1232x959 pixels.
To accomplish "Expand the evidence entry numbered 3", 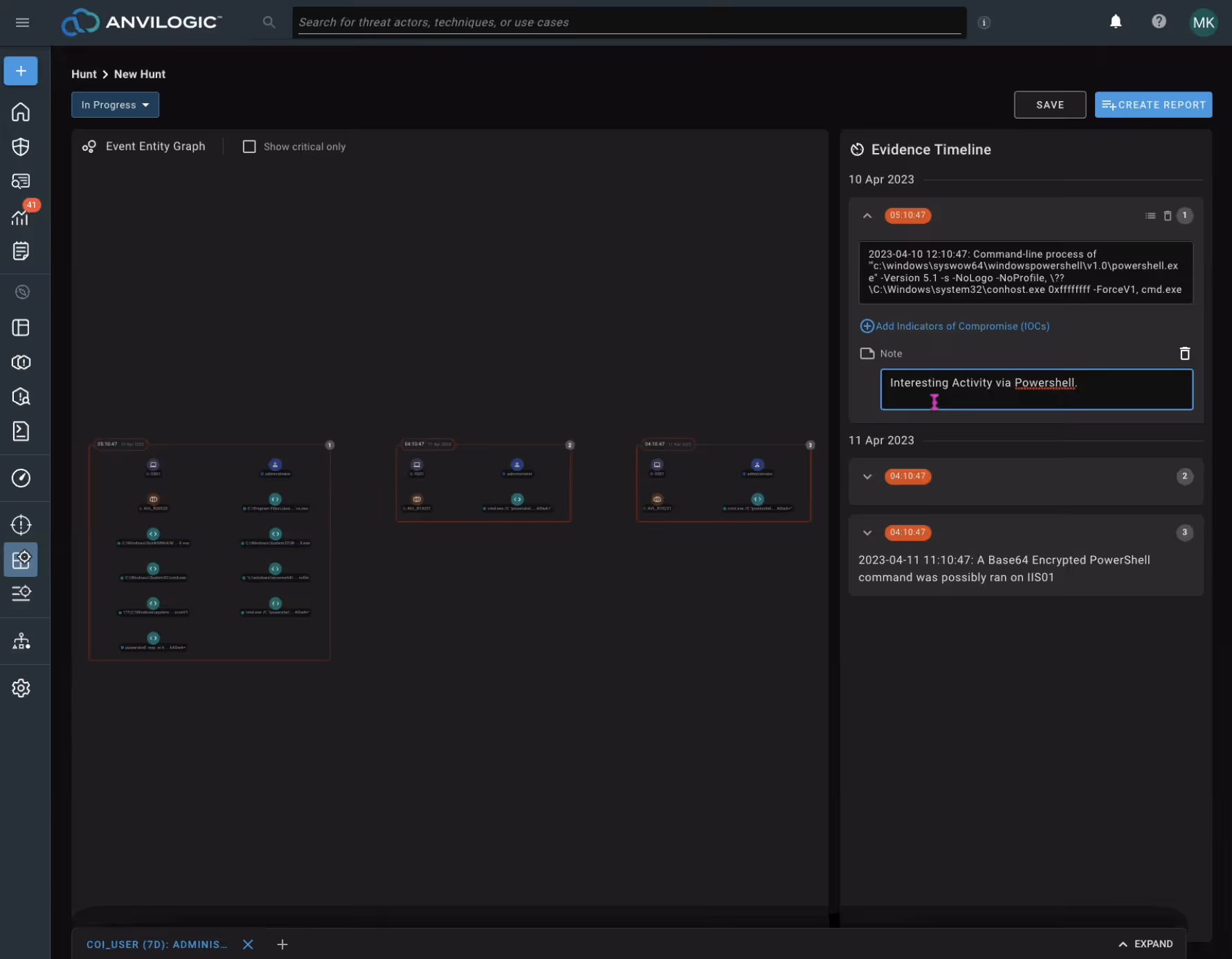I will 867,532.
